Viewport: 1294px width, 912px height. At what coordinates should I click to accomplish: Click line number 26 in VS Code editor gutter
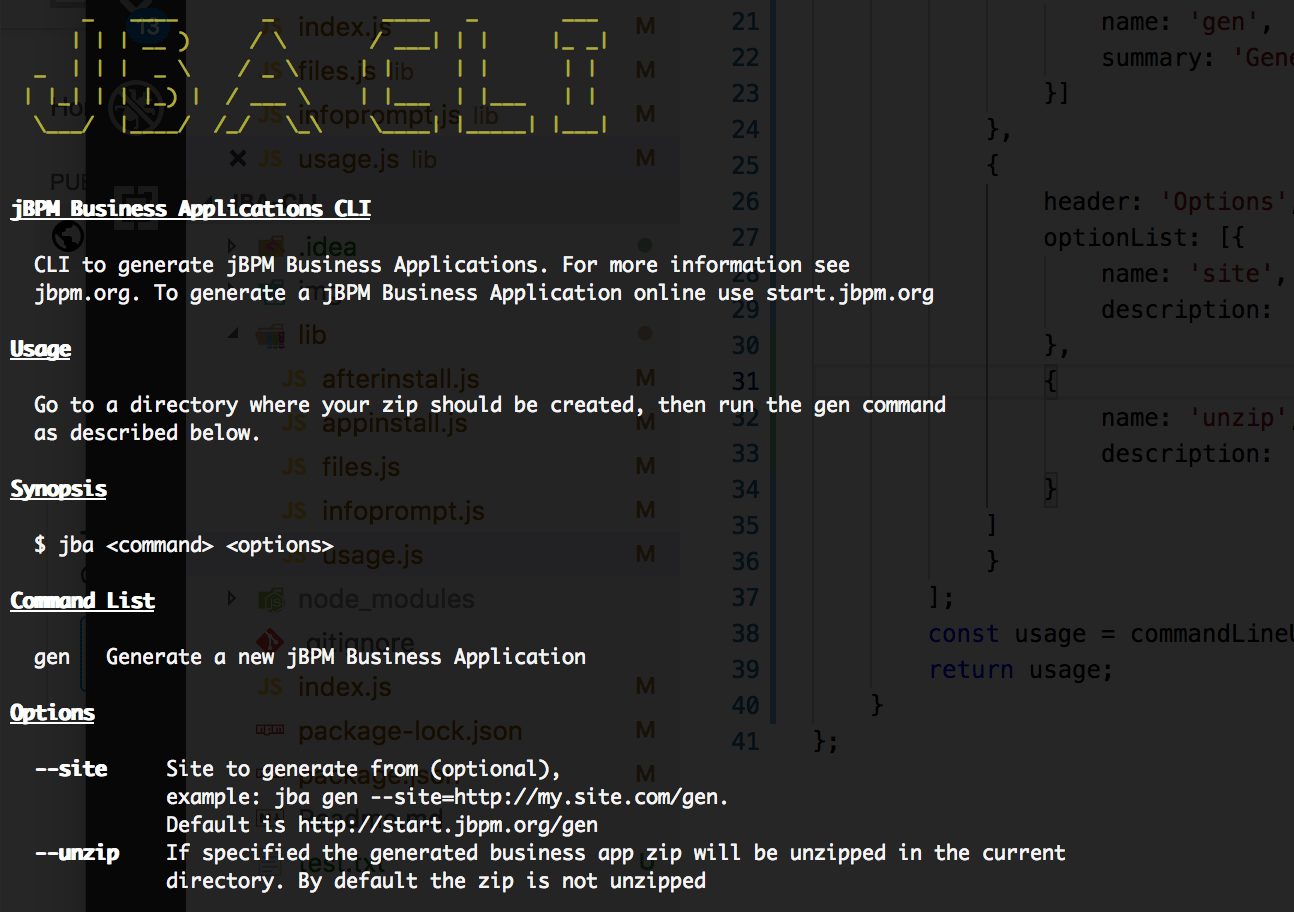(746, 202)
